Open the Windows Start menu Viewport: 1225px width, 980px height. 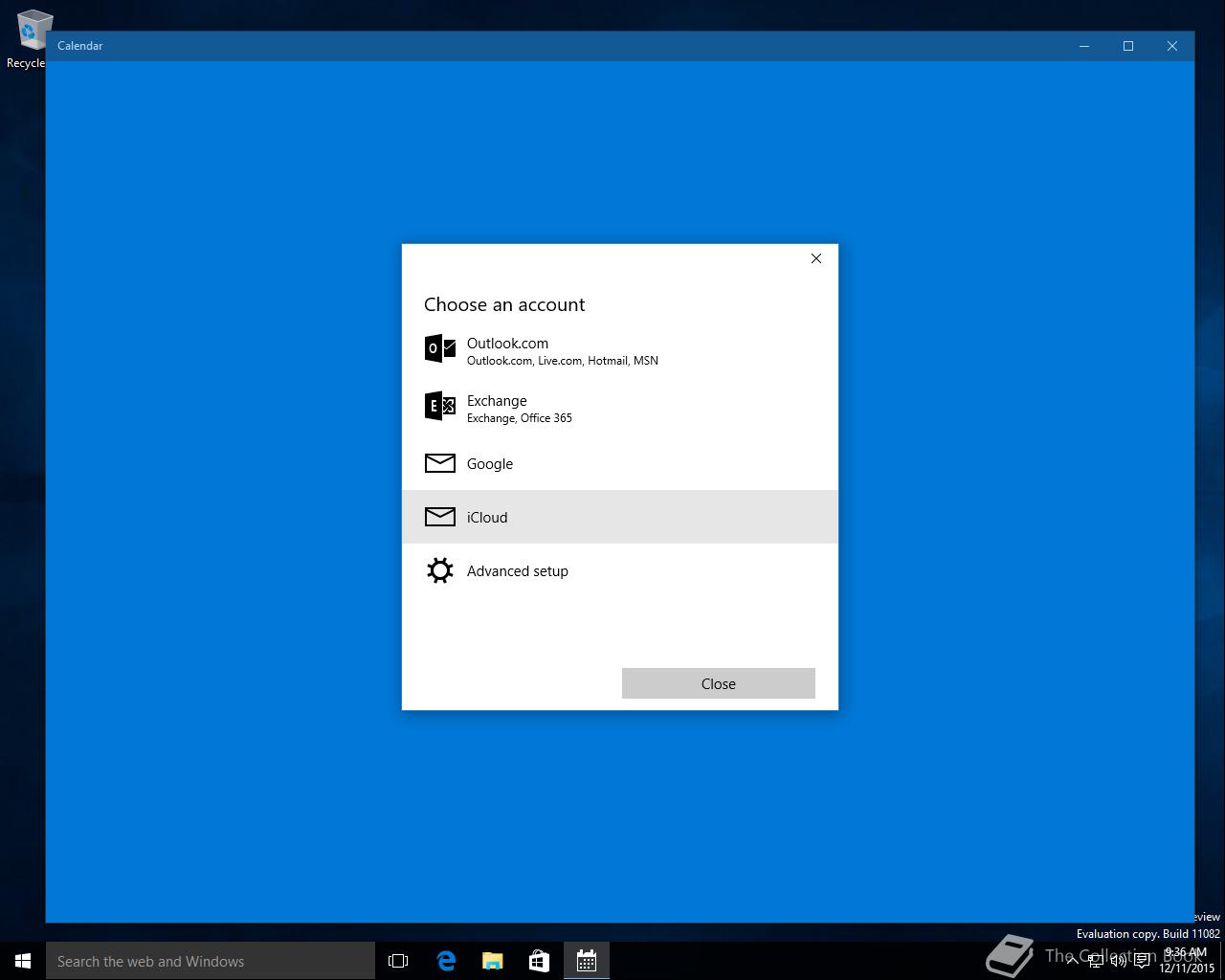(x=23, y=961)
